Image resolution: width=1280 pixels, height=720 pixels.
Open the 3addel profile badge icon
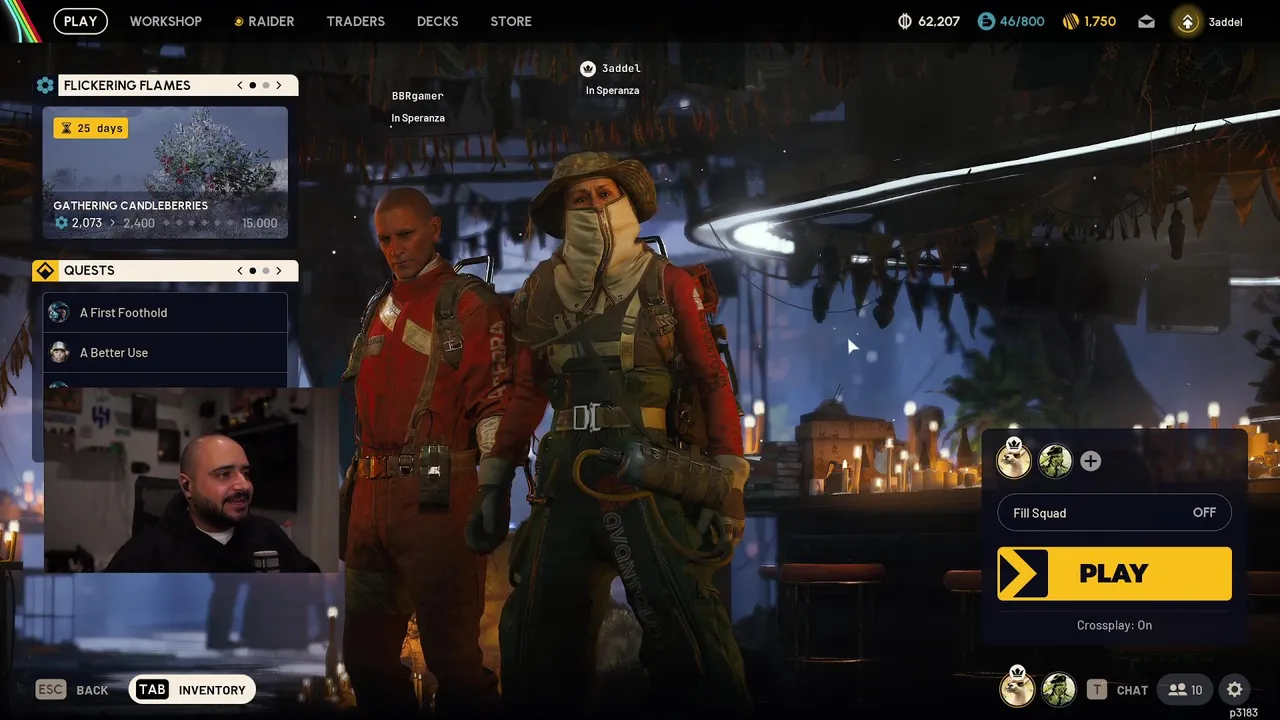coord(1187,22)
